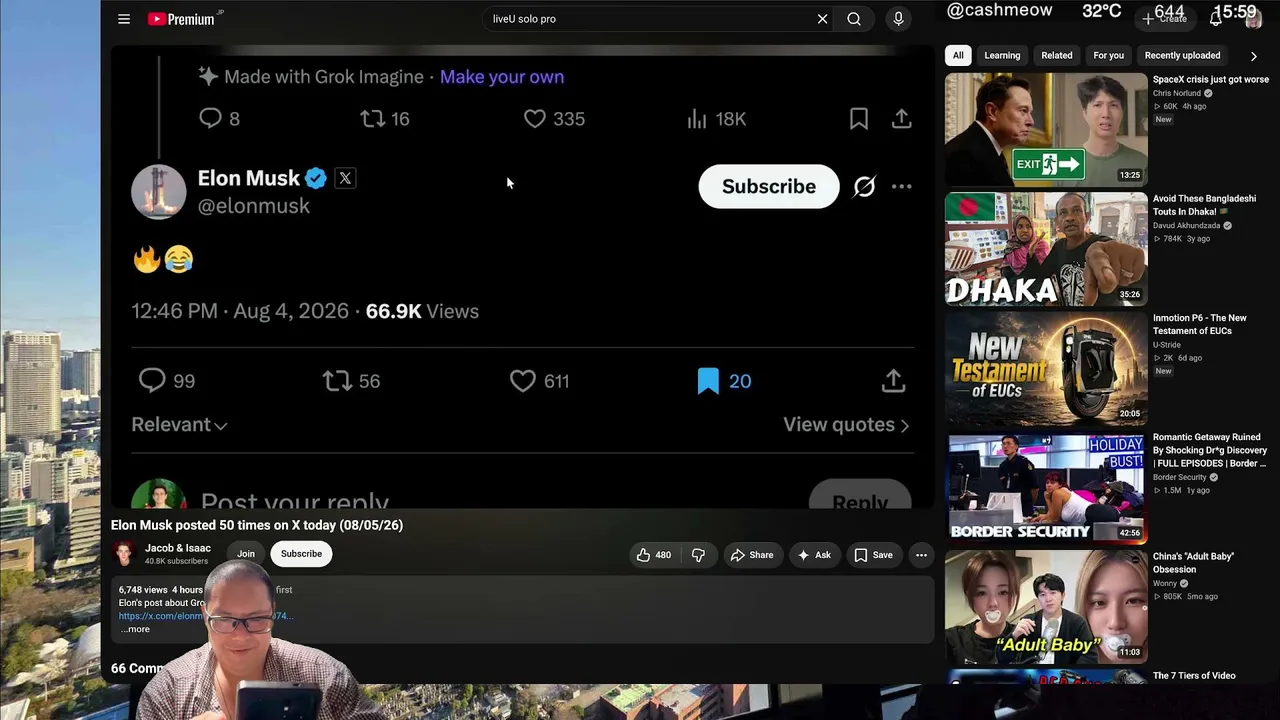Click the Join membership button
Image resolution: width=1280 pixels, height=720 pixels.
pos(245,554)
